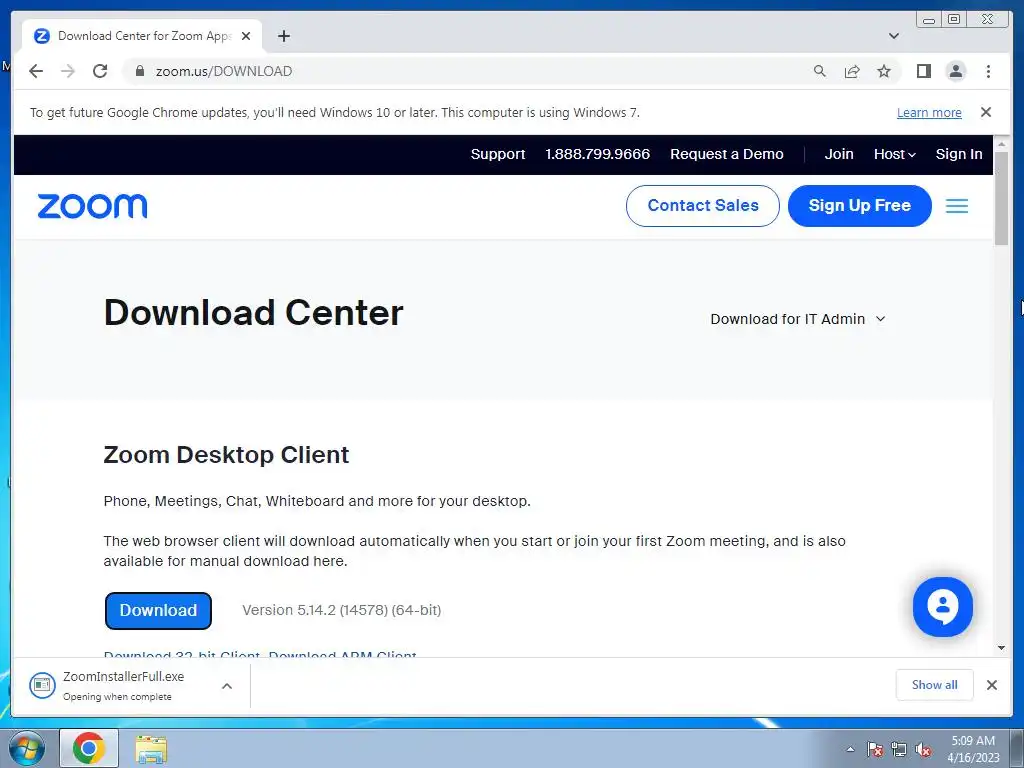This screenshot has height=768, width=1024.
Task: Reload the Zoom download page
Action: click(x=100, y=71)
